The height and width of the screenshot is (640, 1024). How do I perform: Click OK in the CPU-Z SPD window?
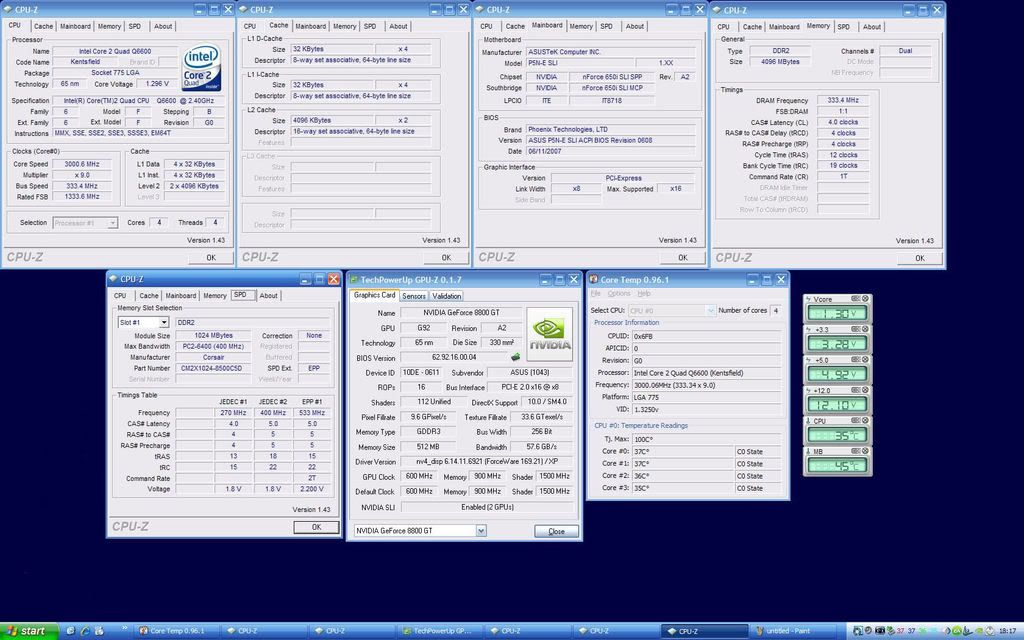click(316, 527)
